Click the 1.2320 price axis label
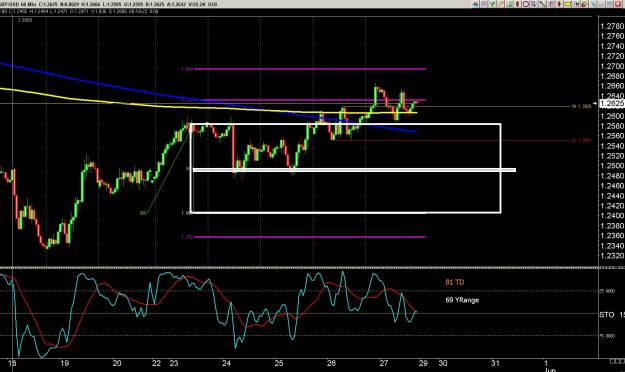The height and width of the screenshot is (372, 625). pyautogui.click(x=612, y=256)
